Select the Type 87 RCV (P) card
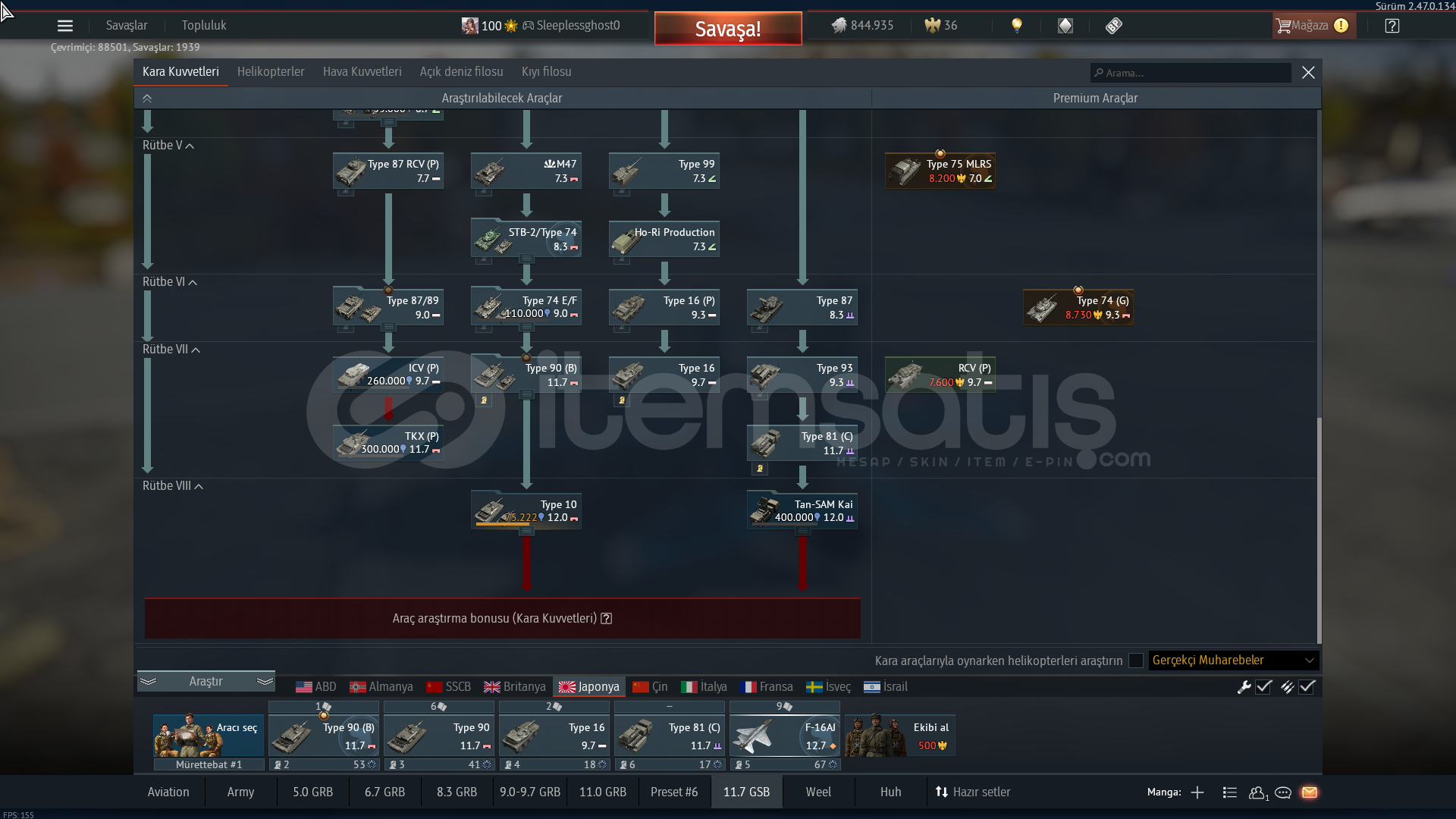 pos(388,171)
